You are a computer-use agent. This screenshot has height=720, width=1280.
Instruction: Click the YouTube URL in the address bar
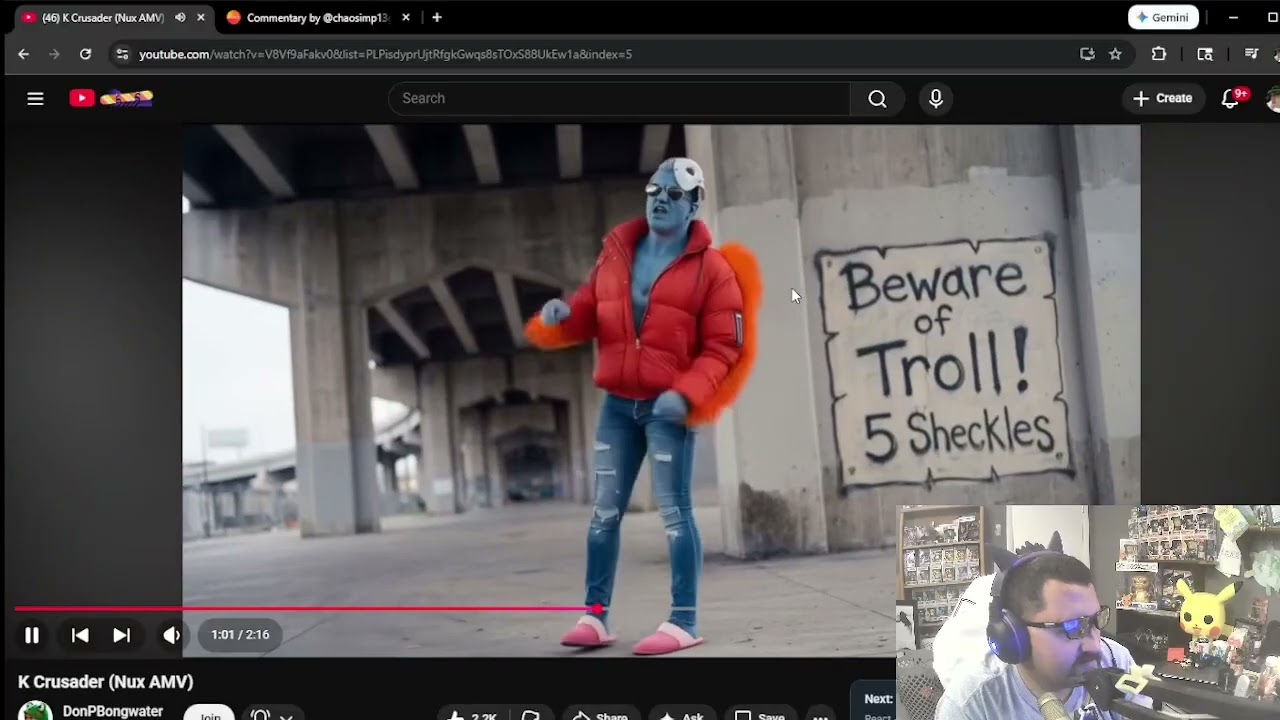coord(385,54)
